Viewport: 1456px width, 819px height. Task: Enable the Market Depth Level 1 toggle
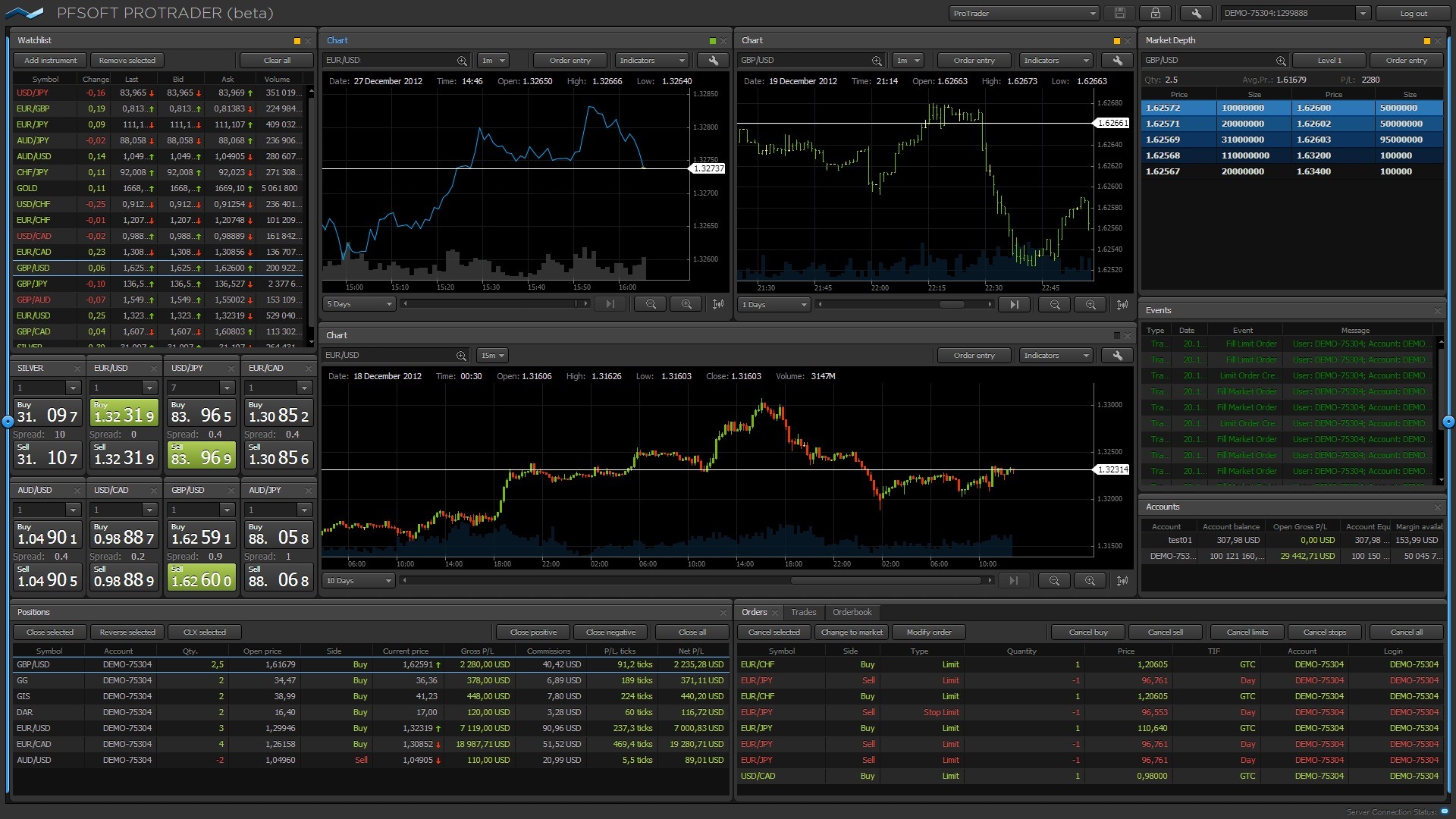click(x=1332, y=60)
